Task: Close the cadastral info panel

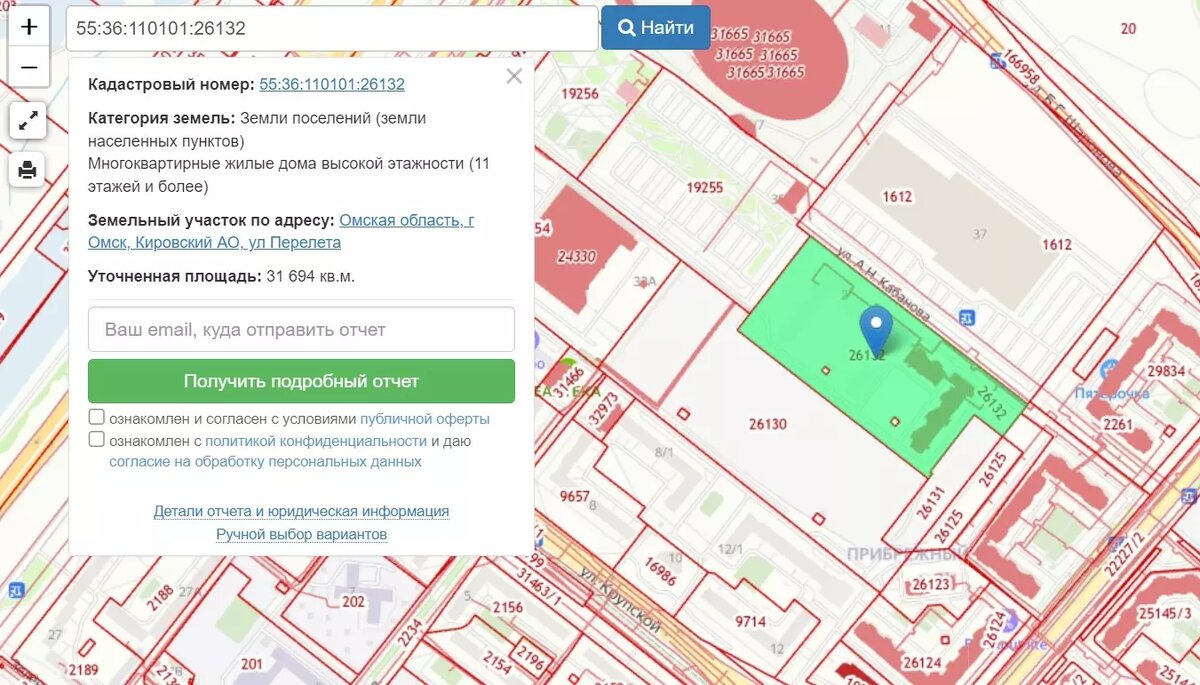Action: pos(513,76)
